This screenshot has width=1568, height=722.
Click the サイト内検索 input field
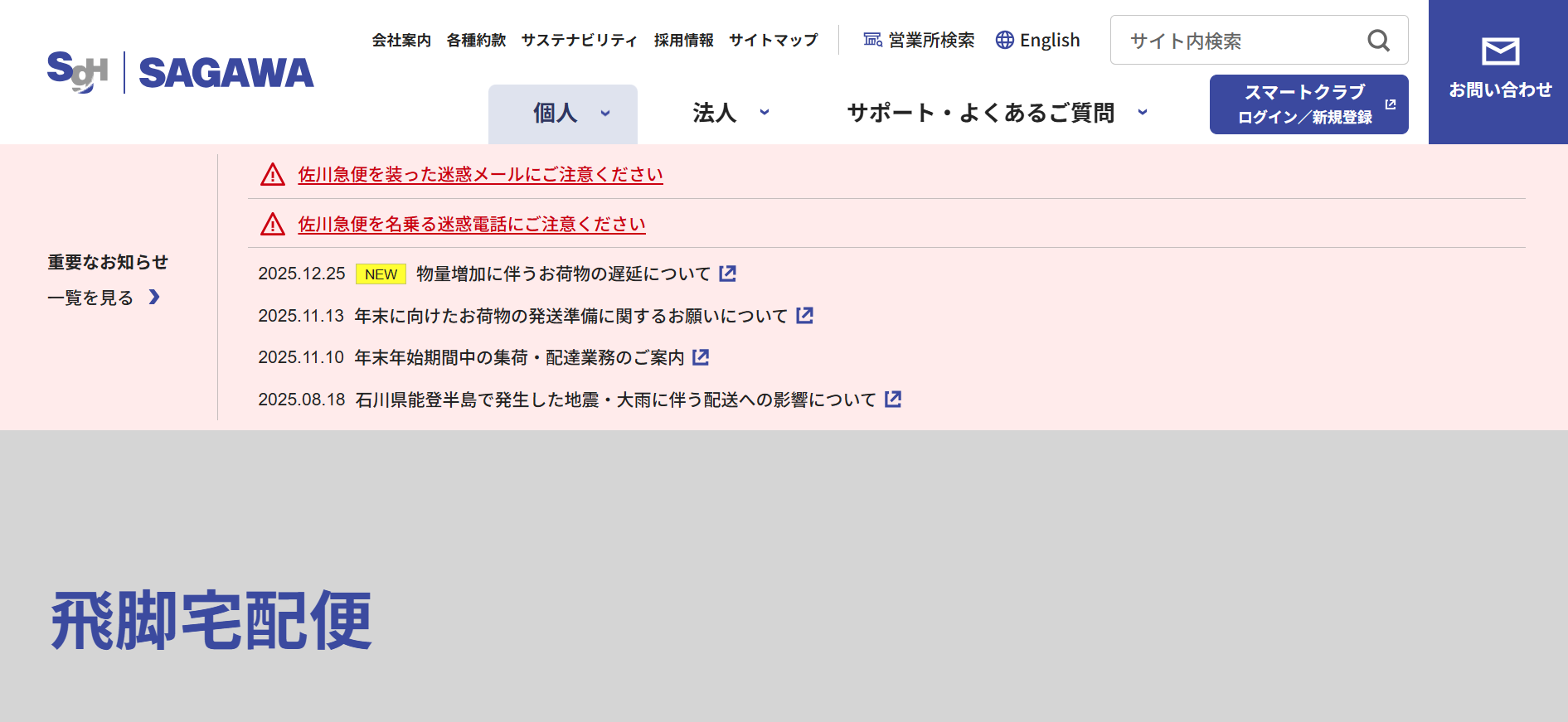1240,41
